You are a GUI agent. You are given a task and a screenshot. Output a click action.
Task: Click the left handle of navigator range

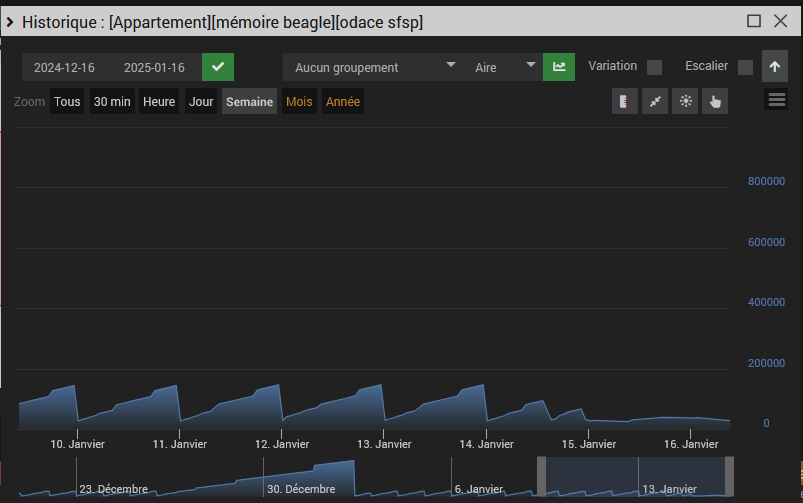click(542, 476)
